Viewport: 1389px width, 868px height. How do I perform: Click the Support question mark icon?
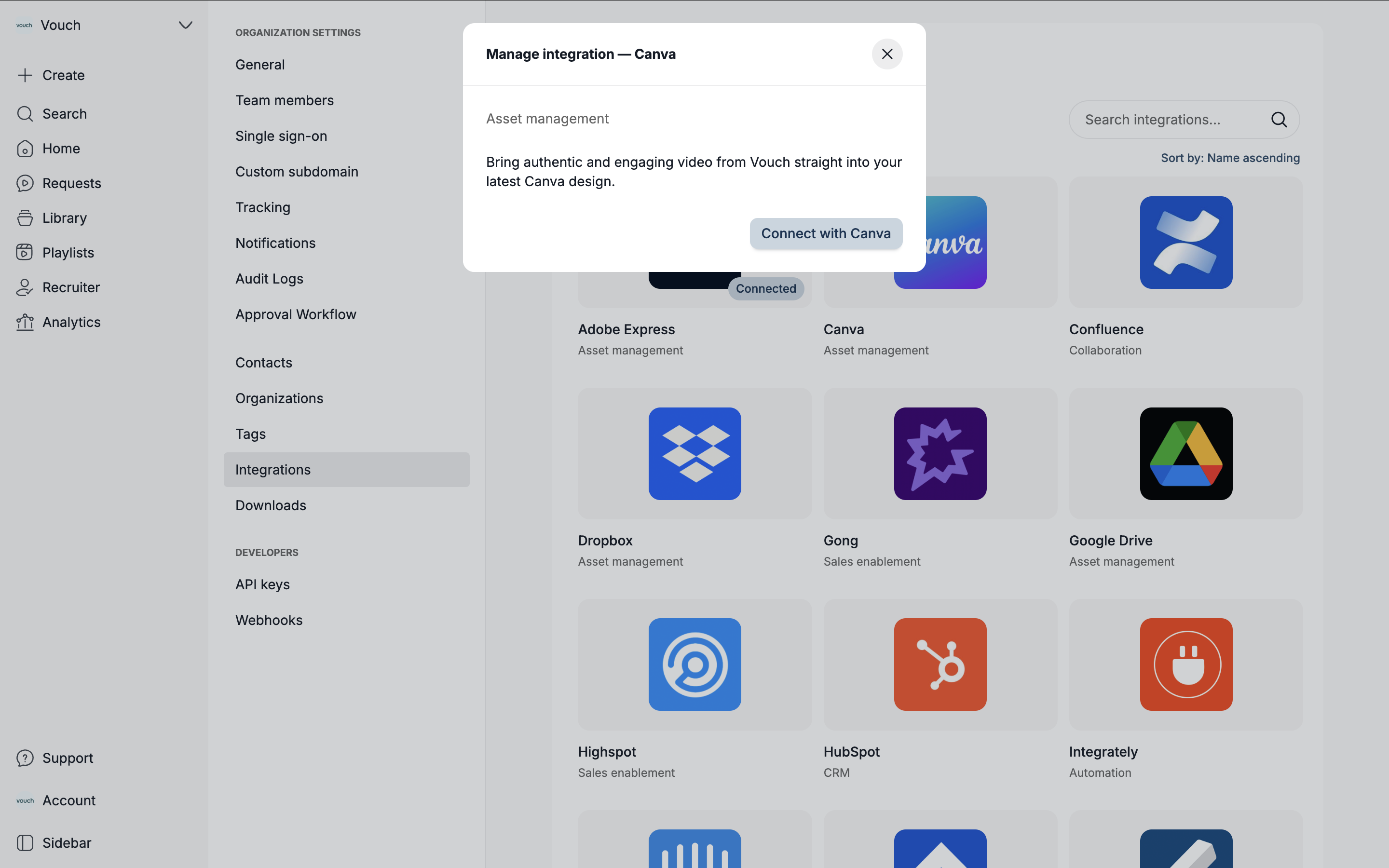[x=25, y=758]
